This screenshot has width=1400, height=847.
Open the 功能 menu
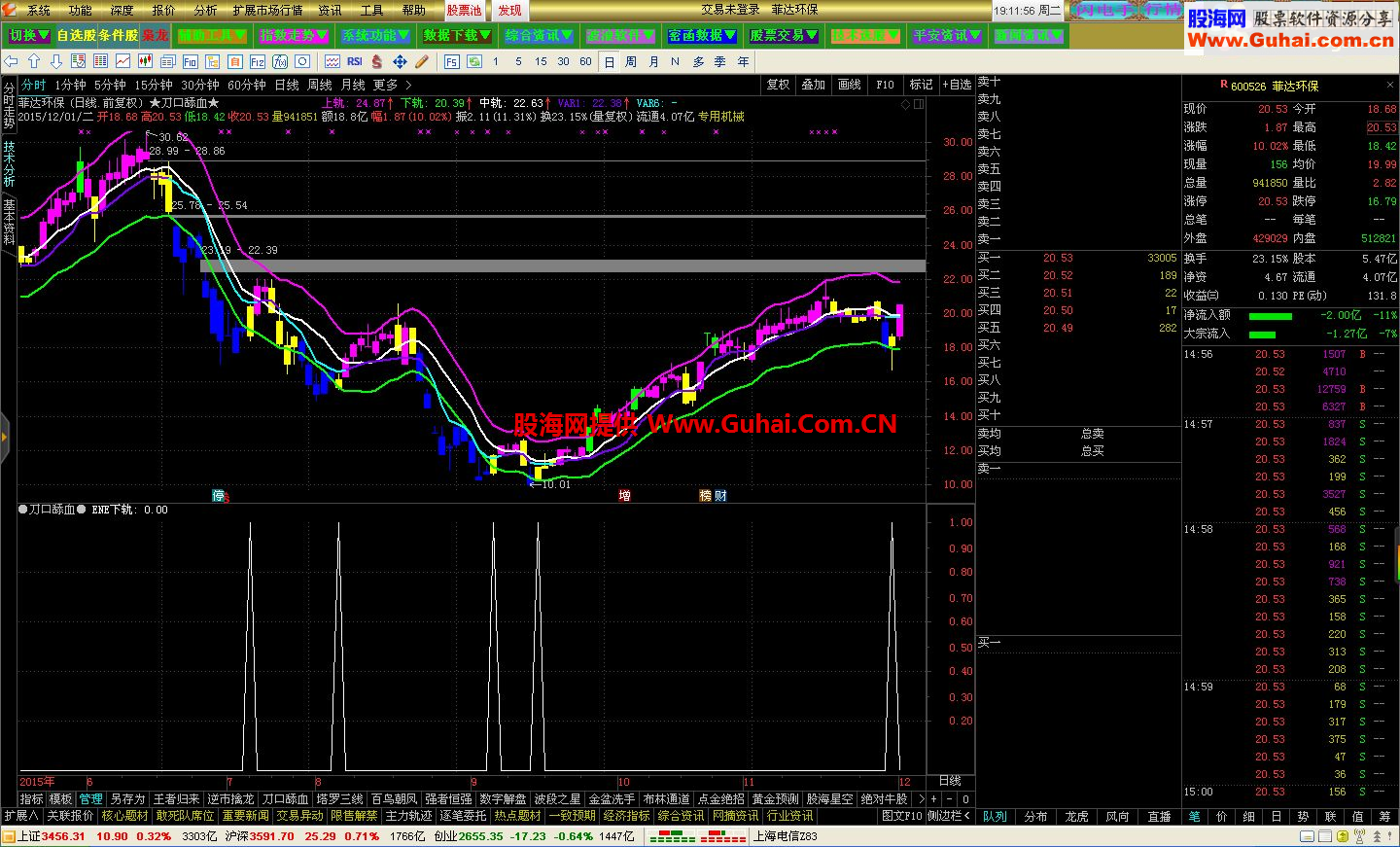click(81, 11)
